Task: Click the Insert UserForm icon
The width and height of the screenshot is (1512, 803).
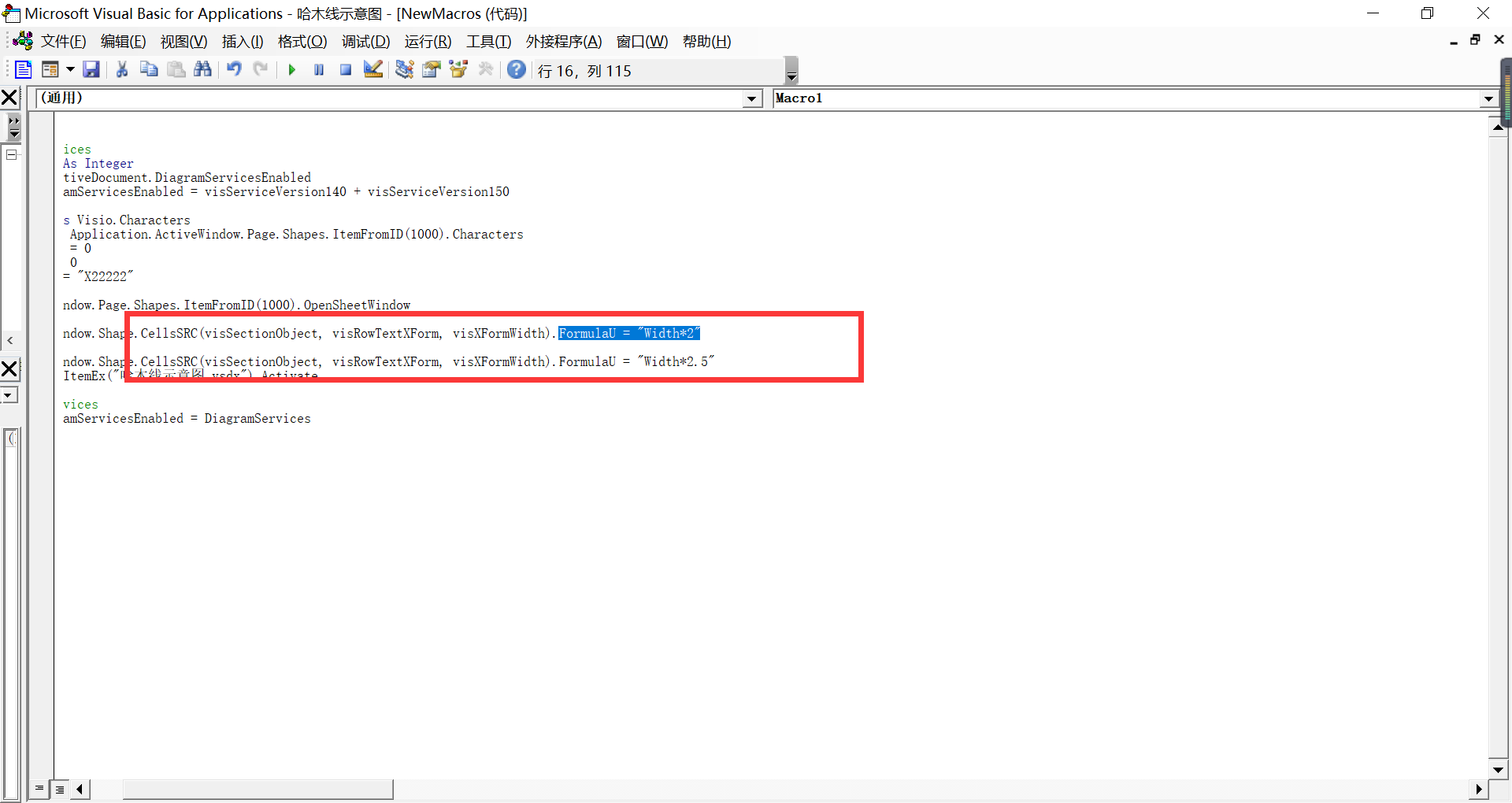Action: 50,70
